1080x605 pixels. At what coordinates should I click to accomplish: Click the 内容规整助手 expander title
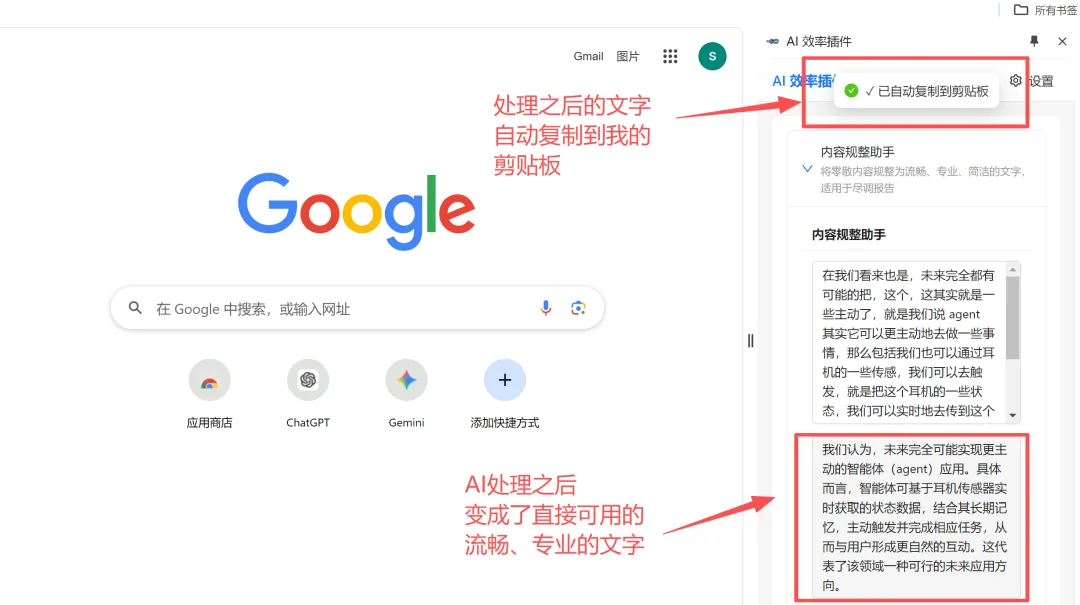[857, 152]
